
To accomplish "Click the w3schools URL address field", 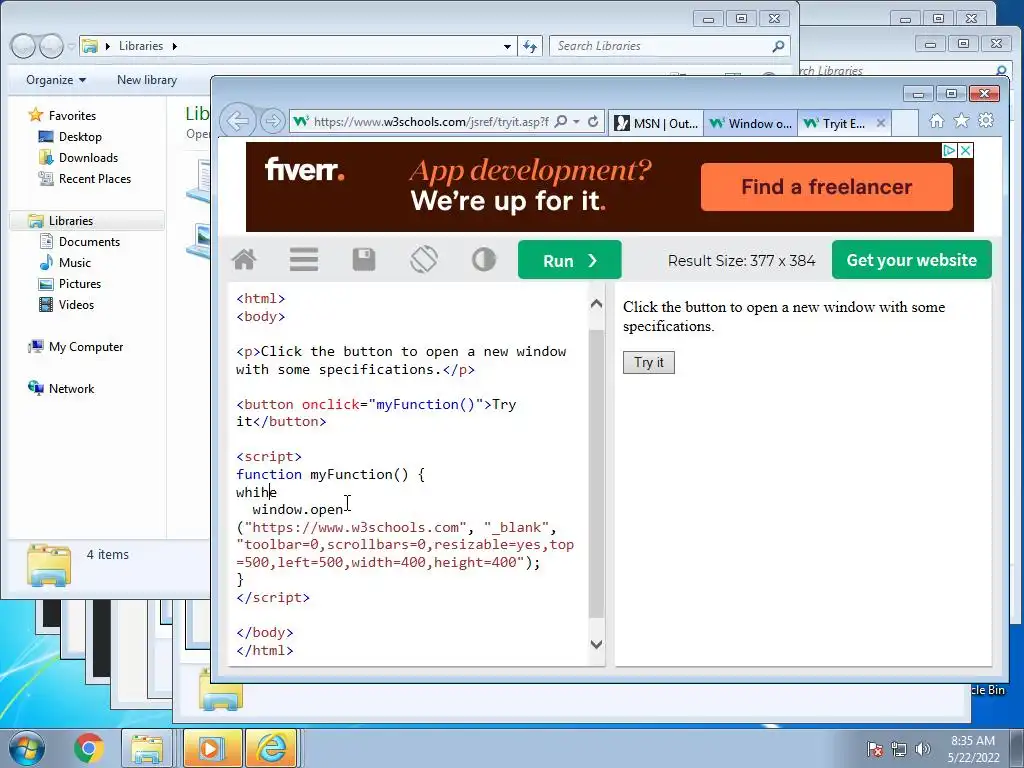I will (431, 122).
